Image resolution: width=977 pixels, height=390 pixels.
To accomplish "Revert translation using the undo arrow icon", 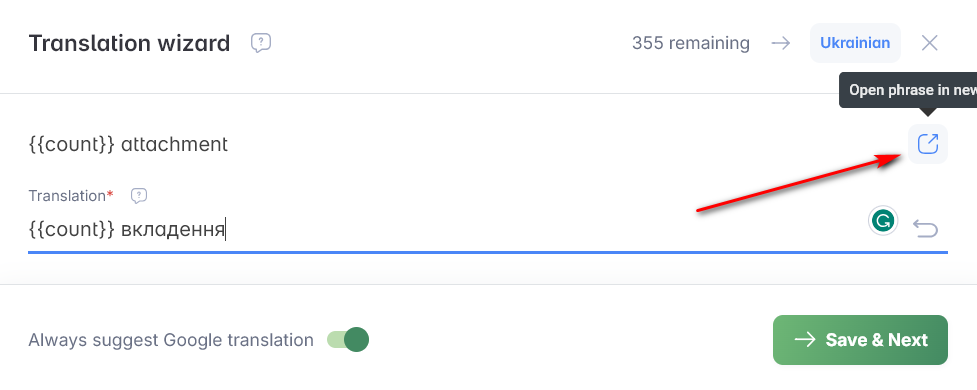I will 925,229.
